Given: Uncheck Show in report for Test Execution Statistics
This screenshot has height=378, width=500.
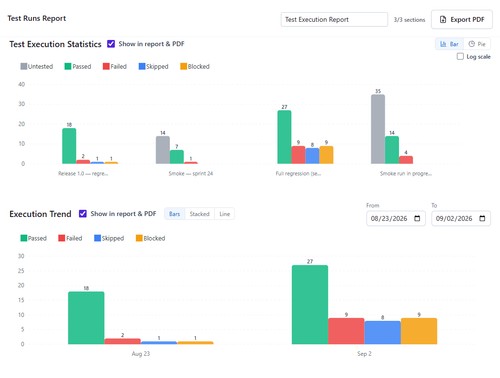Looking at the screenshot, I should pos(111,44).
